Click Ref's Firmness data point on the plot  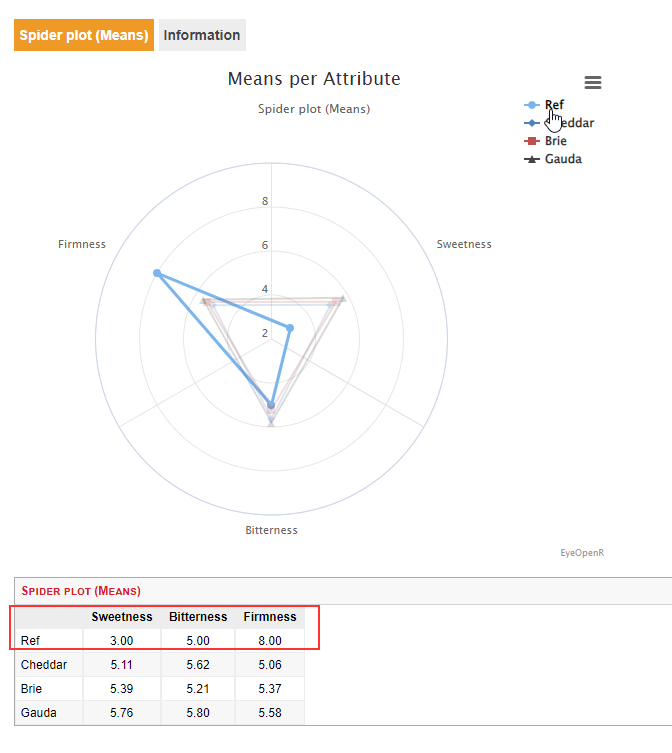[157, 273]
